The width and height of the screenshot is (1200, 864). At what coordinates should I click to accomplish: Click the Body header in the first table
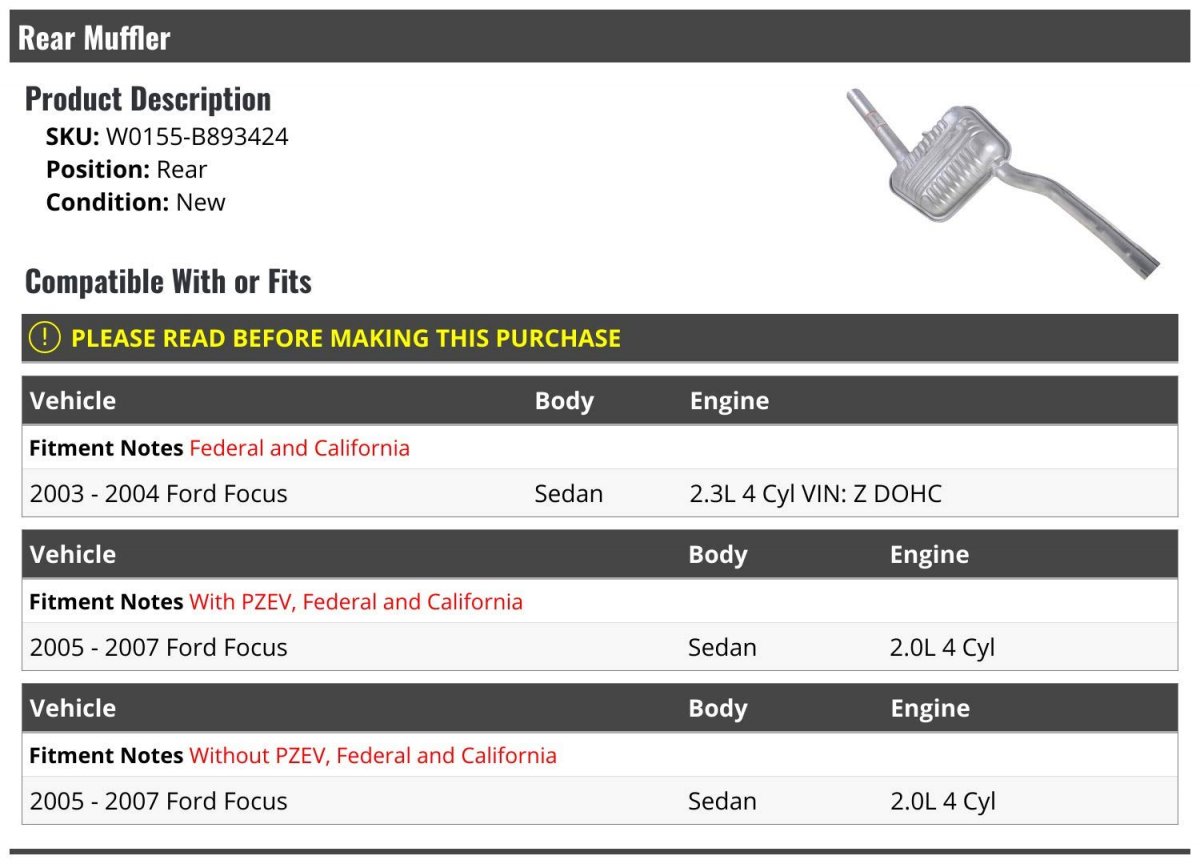pos(564,401)
